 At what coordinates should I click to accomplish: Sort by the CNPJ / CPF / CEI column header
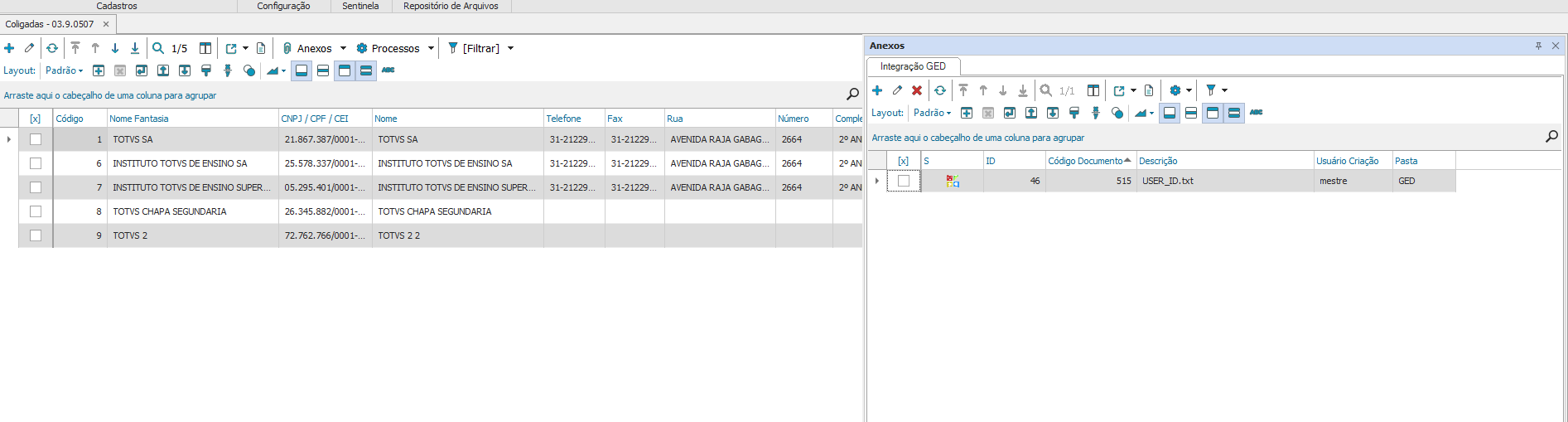pyautogui.click(x=325, y=119)
